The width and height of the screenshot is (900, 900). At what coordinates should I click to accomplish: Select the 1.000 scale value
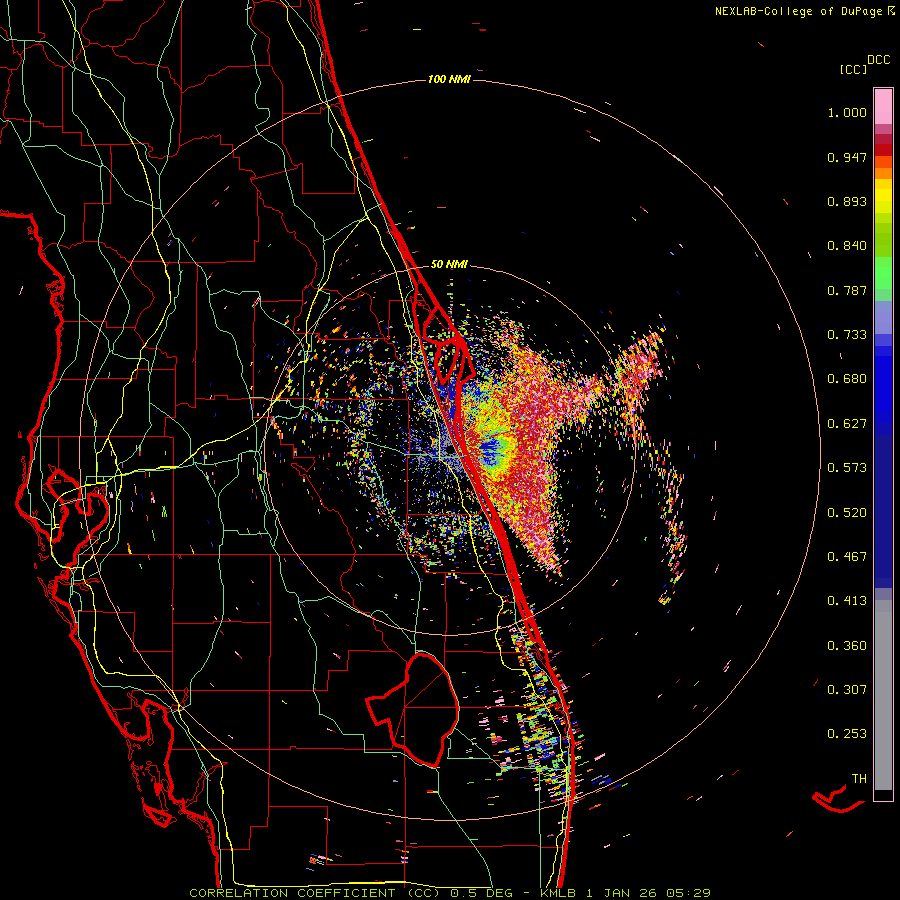(x=847, y=113)
